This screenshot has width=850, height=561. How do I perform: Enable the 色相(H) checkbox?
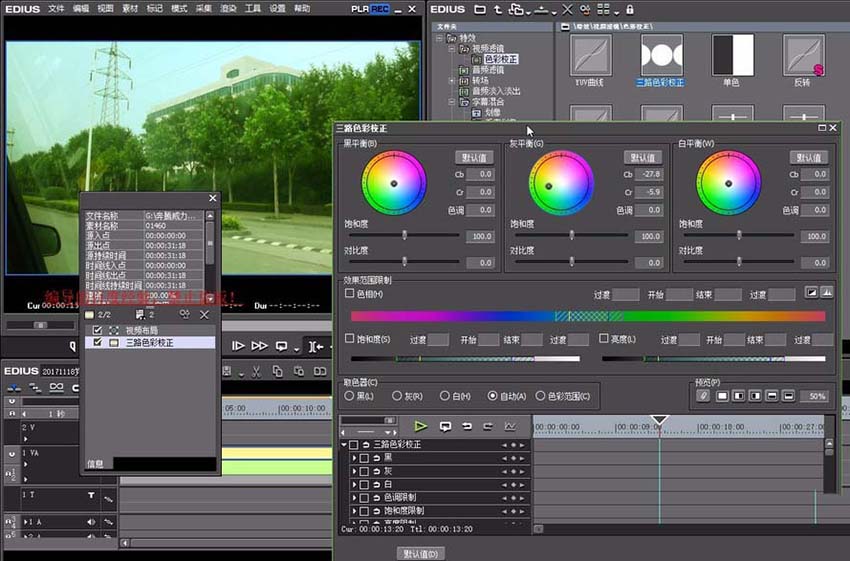(350, 293)
